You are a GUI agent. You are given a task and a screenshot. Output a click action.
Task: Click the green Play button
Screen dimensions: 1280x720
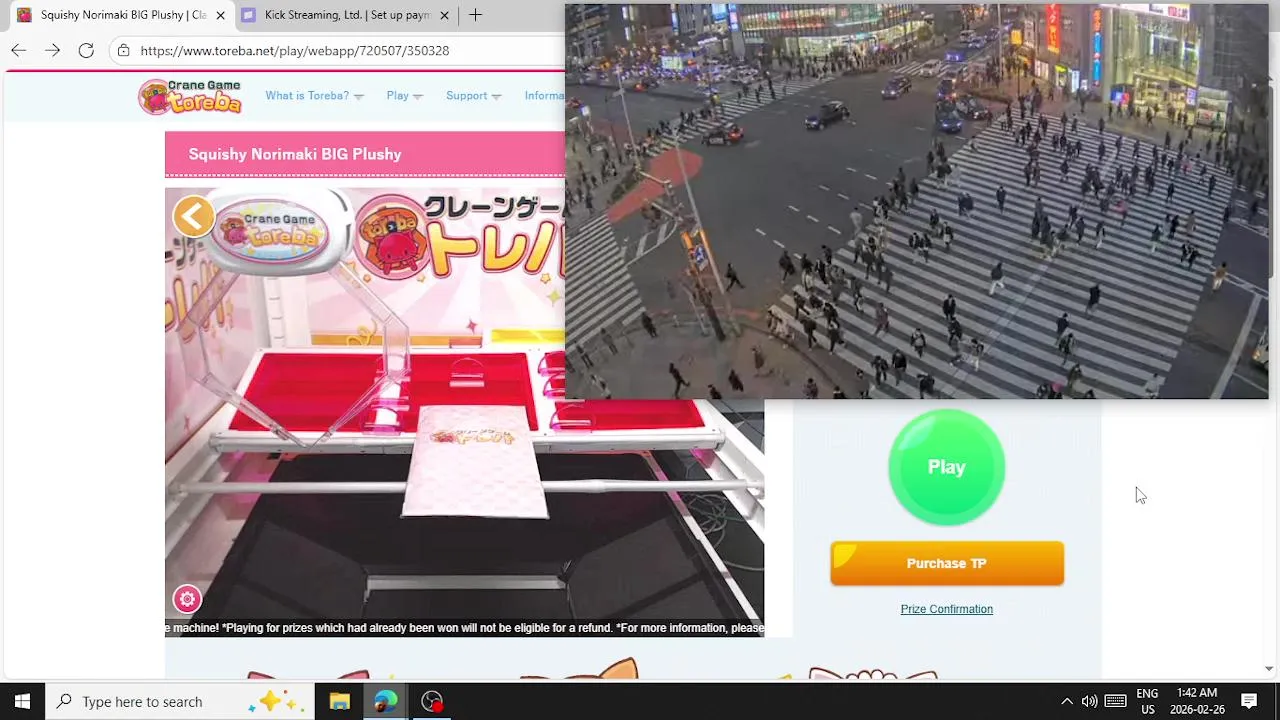pyautogui.click(x=947, y=467)
